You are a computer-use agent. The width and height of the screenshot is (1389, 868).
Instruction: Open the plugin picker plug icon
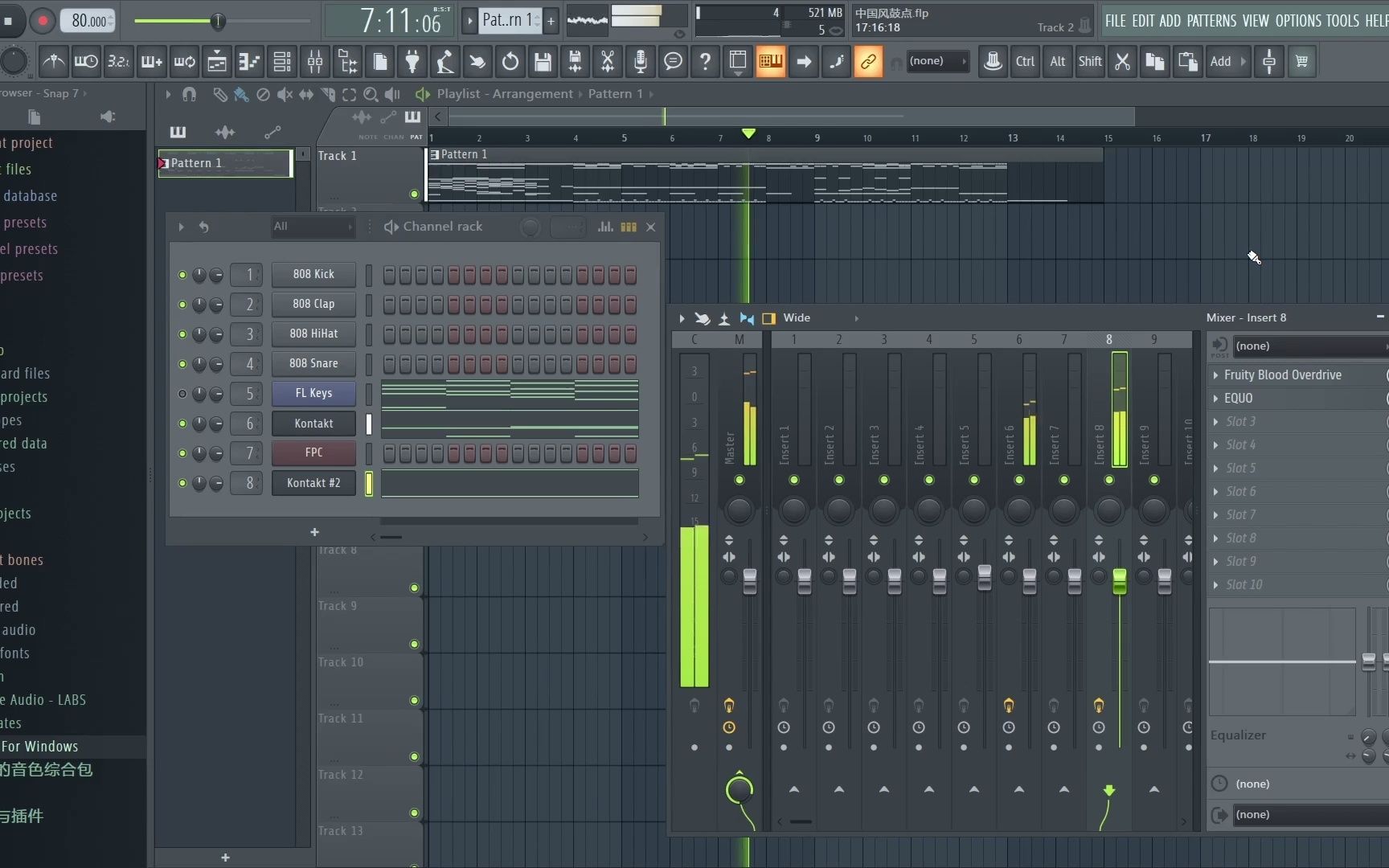pos(412,61)
